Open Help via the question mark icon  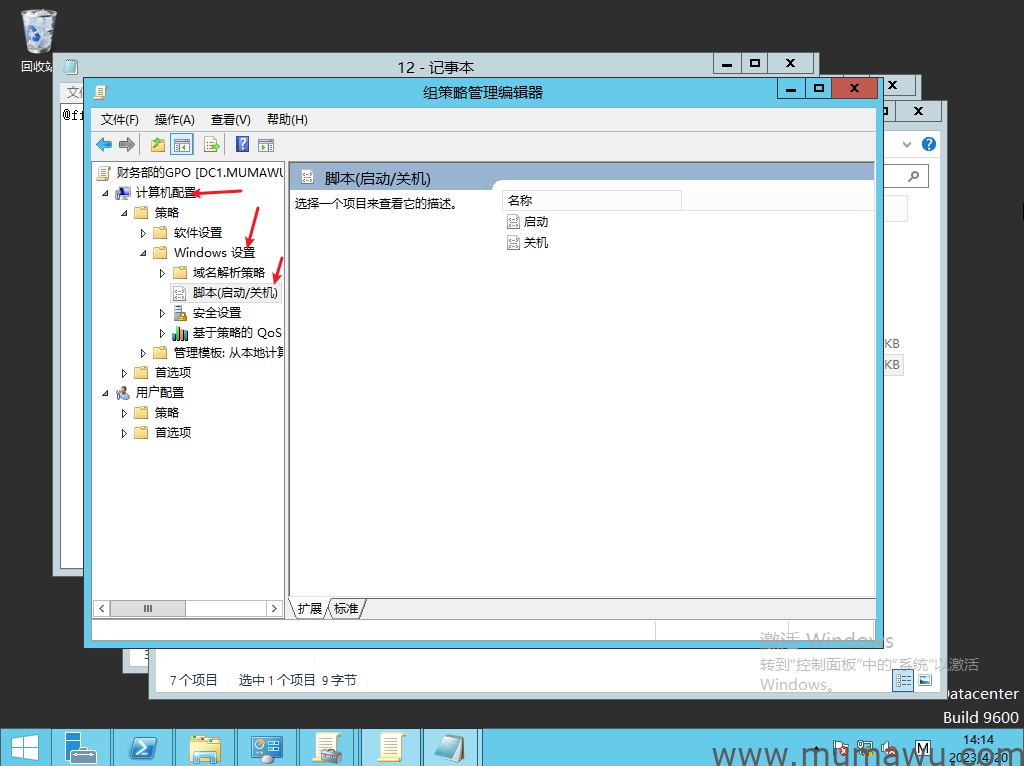242,144
